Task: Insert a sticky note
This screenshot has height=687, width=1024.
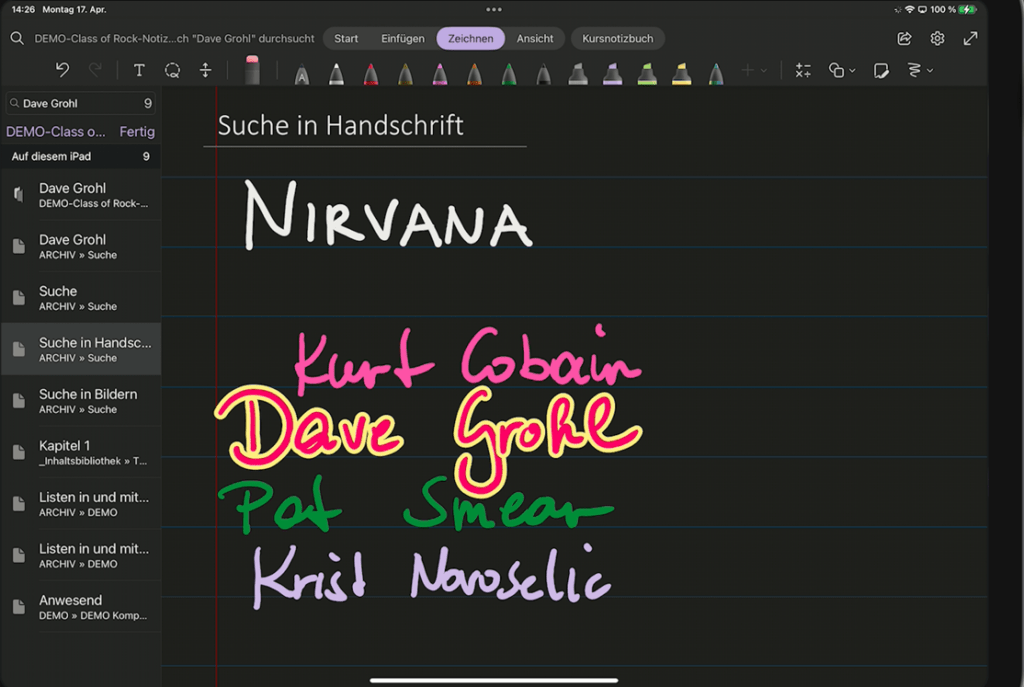Action: (x=881, y=71)
